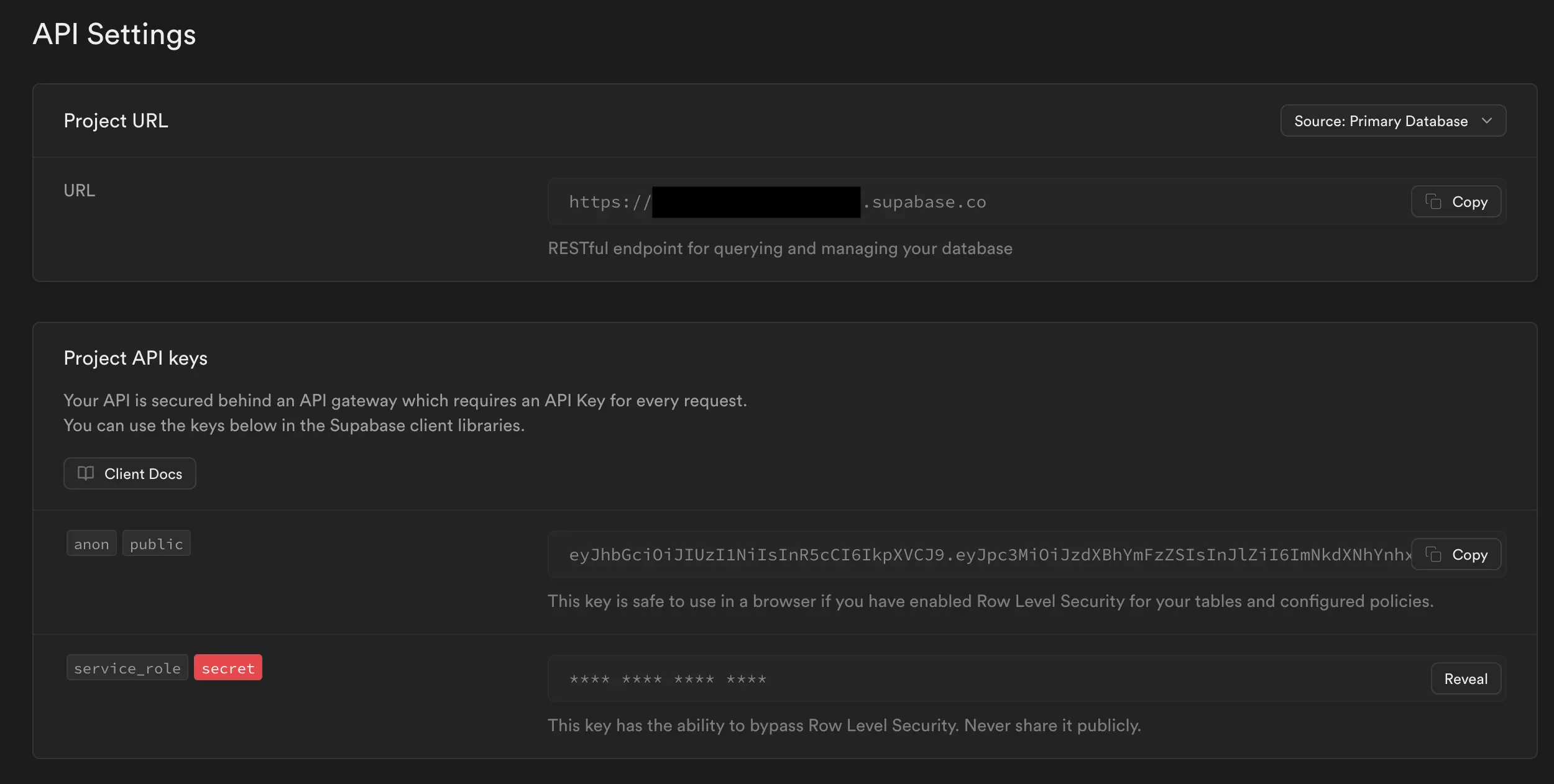Click the API Settings page heading
The width and height of the screenshot is (1554, 784).
point(114,35)
